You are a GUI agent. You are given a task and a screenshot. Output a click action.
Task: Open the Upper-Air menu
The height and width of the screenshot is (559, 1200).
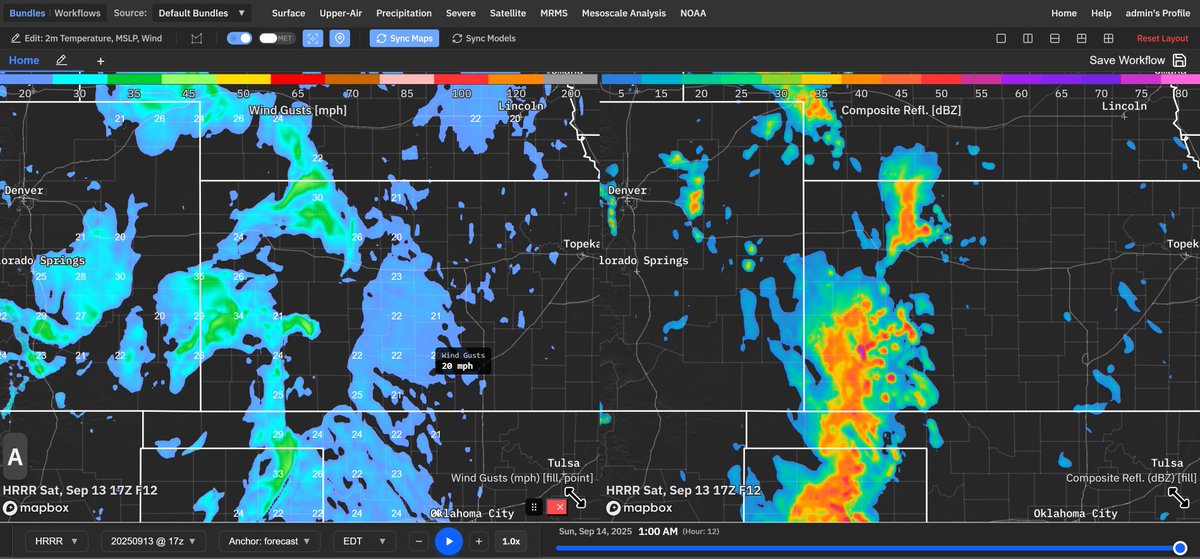tap(341, 13)
